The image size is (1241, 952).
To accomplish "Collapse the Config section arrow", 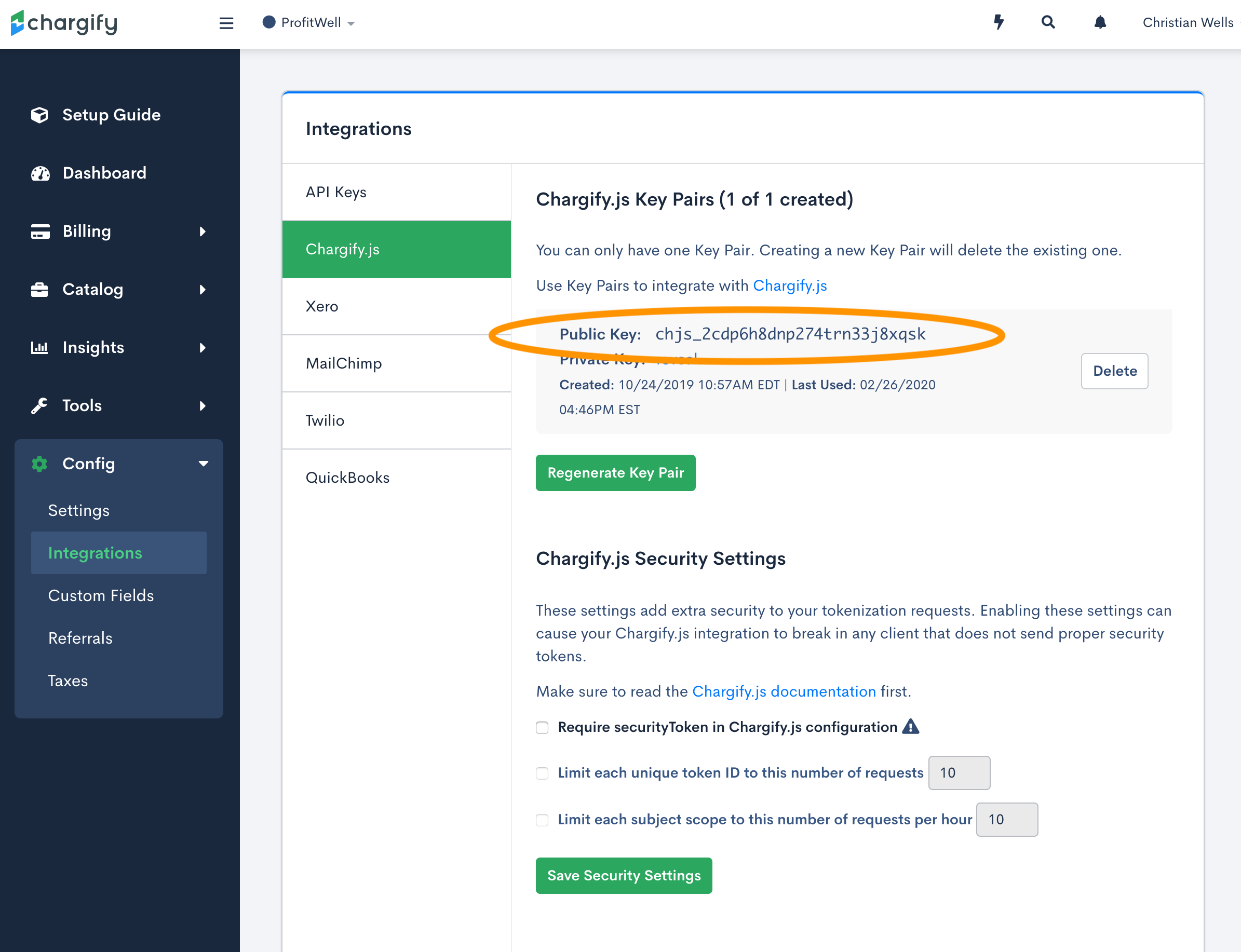I will (x=204, y=464).
